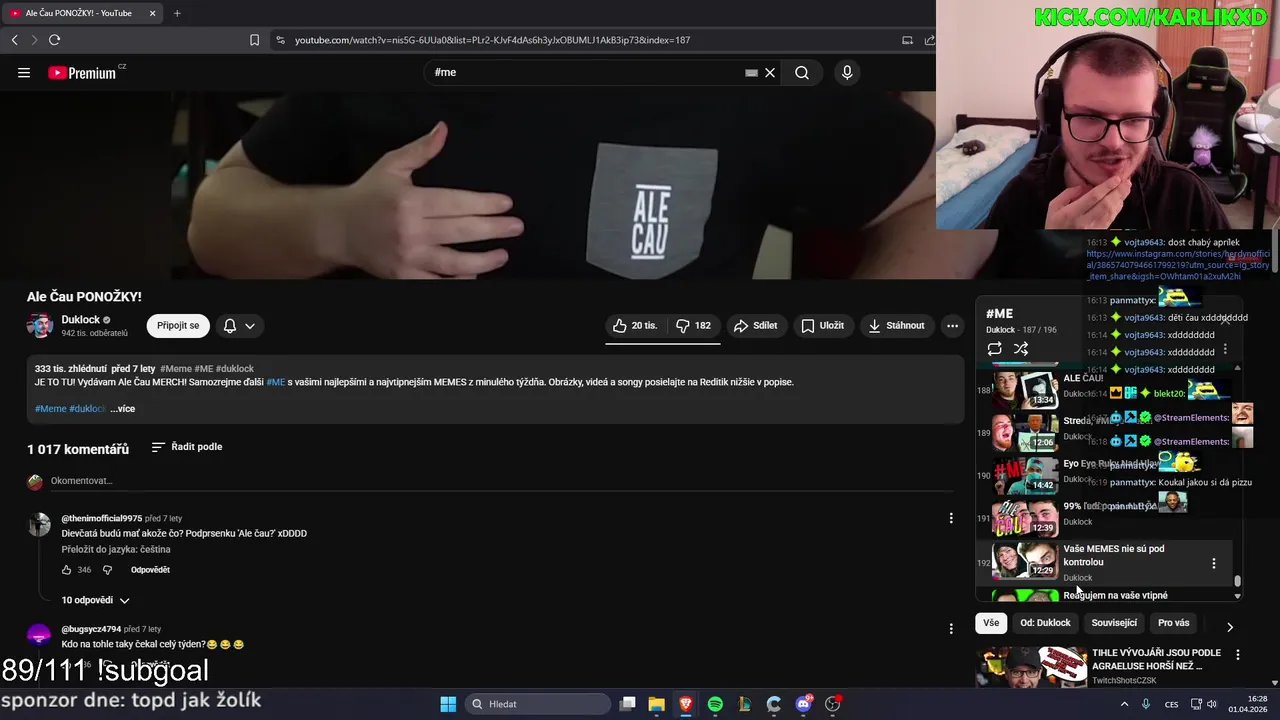Focus the Okomentovat comment input

click(x=500, y=481)
